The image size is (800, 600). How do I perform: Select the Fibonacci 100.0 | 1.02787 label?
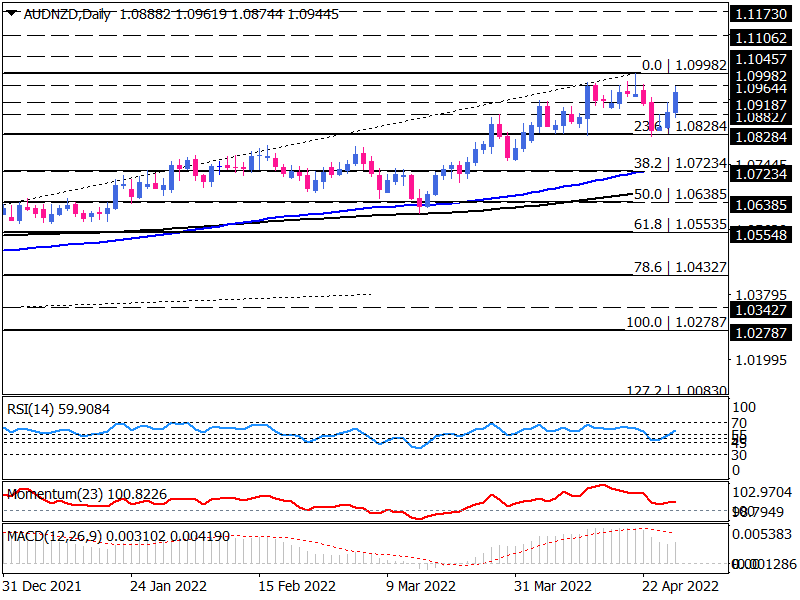[x=677, y=322]
